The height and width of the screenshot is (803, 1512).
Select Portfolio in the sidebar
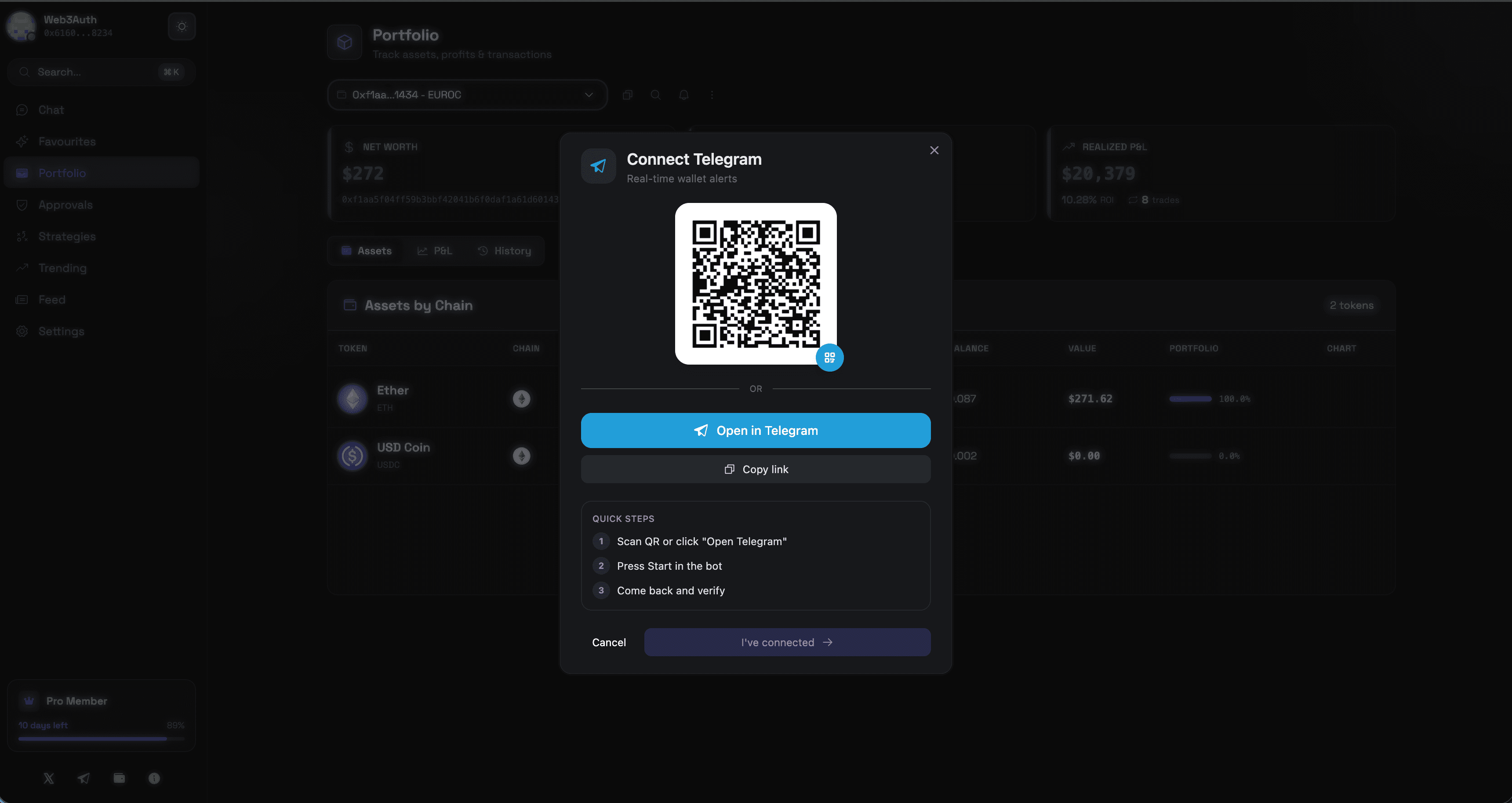pos(101,173)
